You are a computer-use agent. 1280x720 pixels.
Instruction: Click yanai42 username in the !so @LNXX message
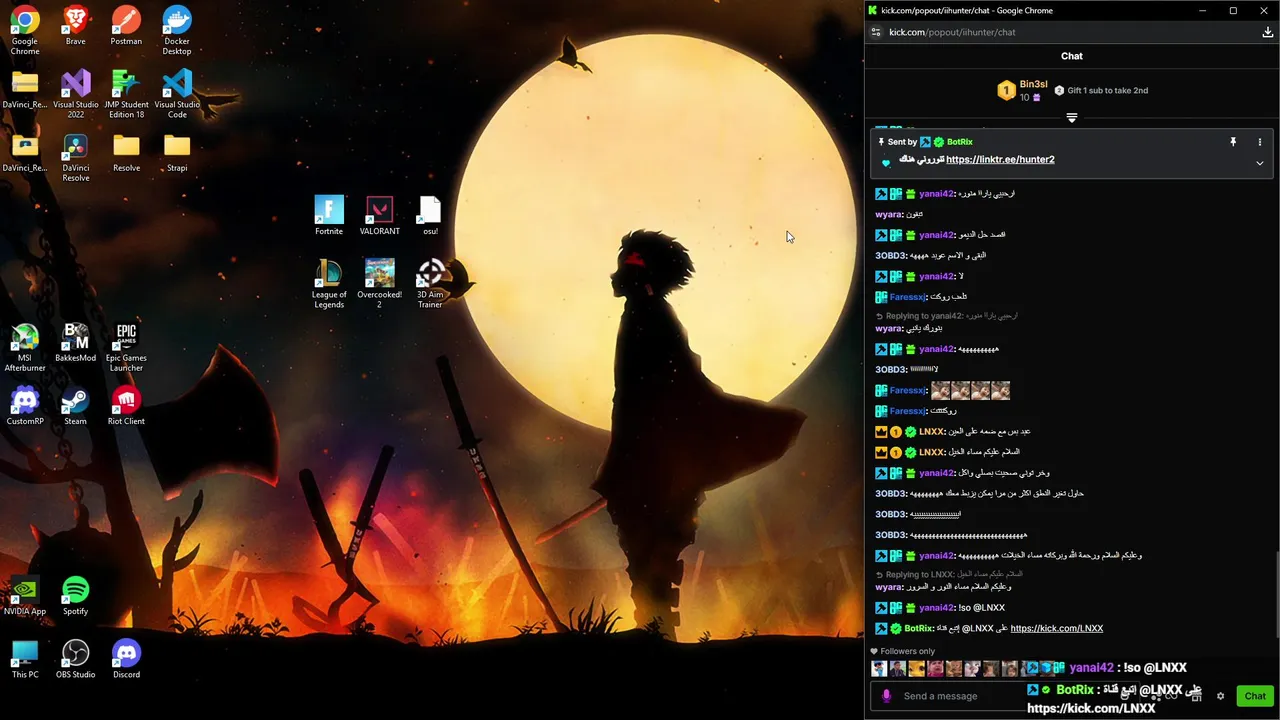click(x=936, y=608)
